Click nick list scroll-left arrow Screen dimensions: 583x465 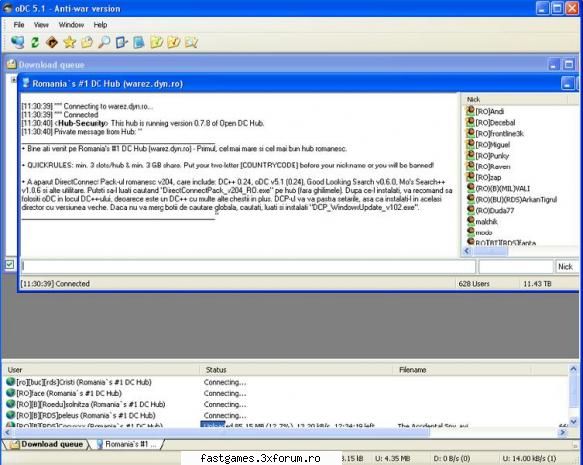click(x=467, y=251)
